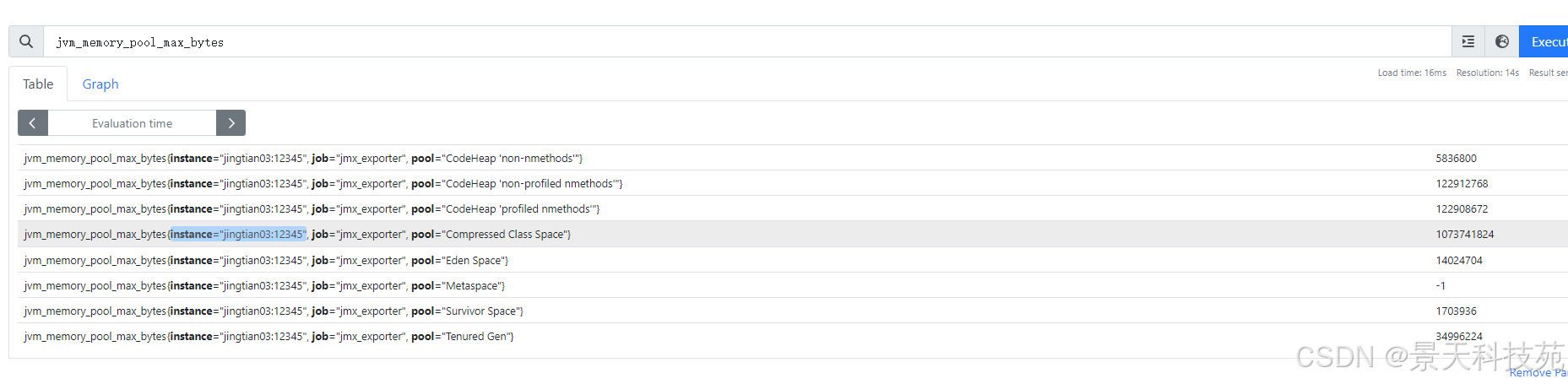Click the Tenured Gen pool row

pos(269,337)
